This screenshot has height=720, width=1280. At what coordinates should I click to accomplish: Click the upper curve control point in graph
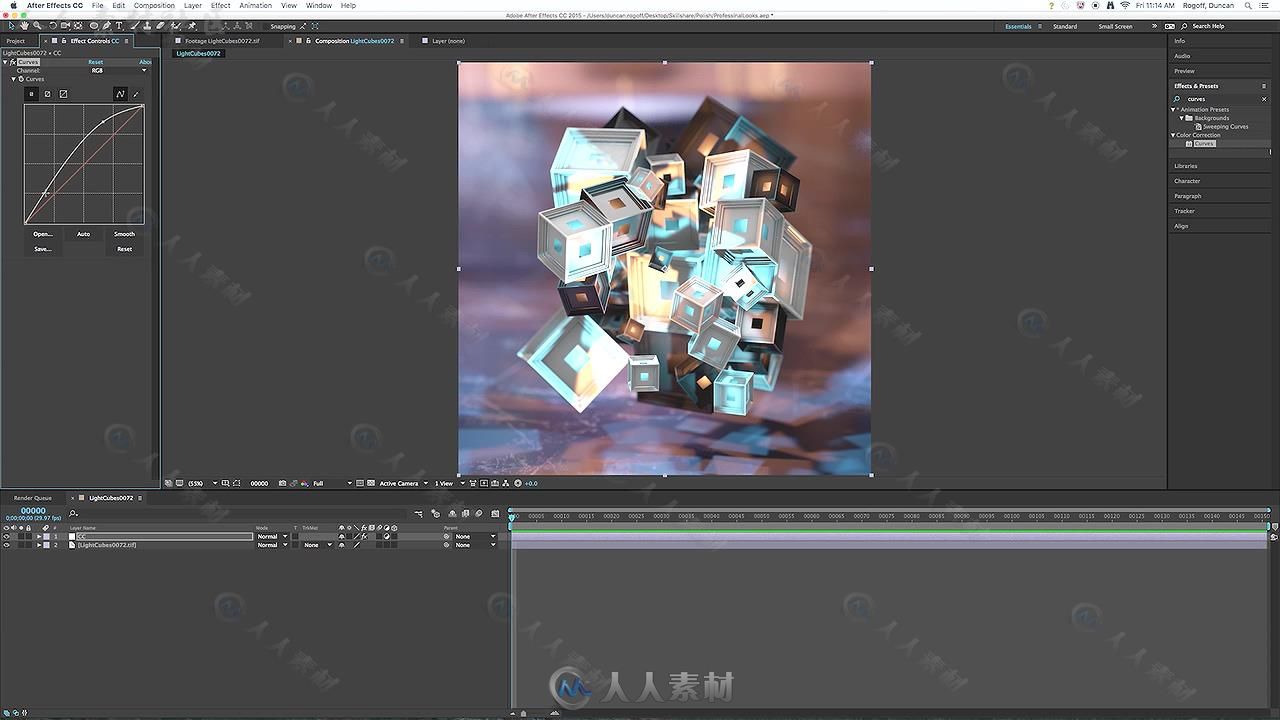coord(103,122)
